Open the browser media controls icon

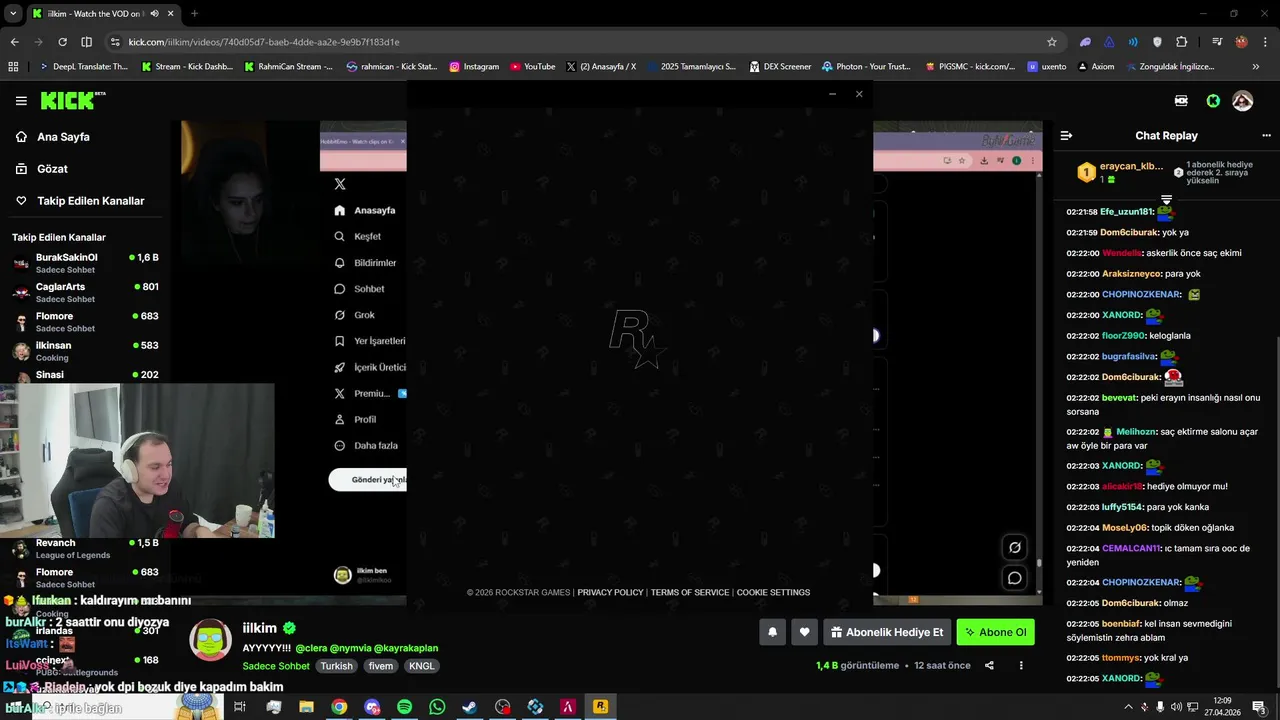pos(1217,42)
